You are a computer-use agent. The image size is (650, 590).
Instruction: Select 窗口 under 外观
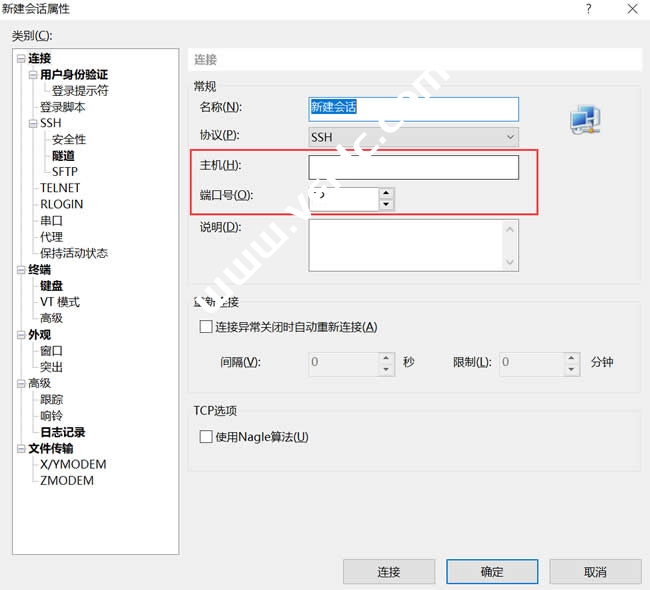click(x=51, y=351)
